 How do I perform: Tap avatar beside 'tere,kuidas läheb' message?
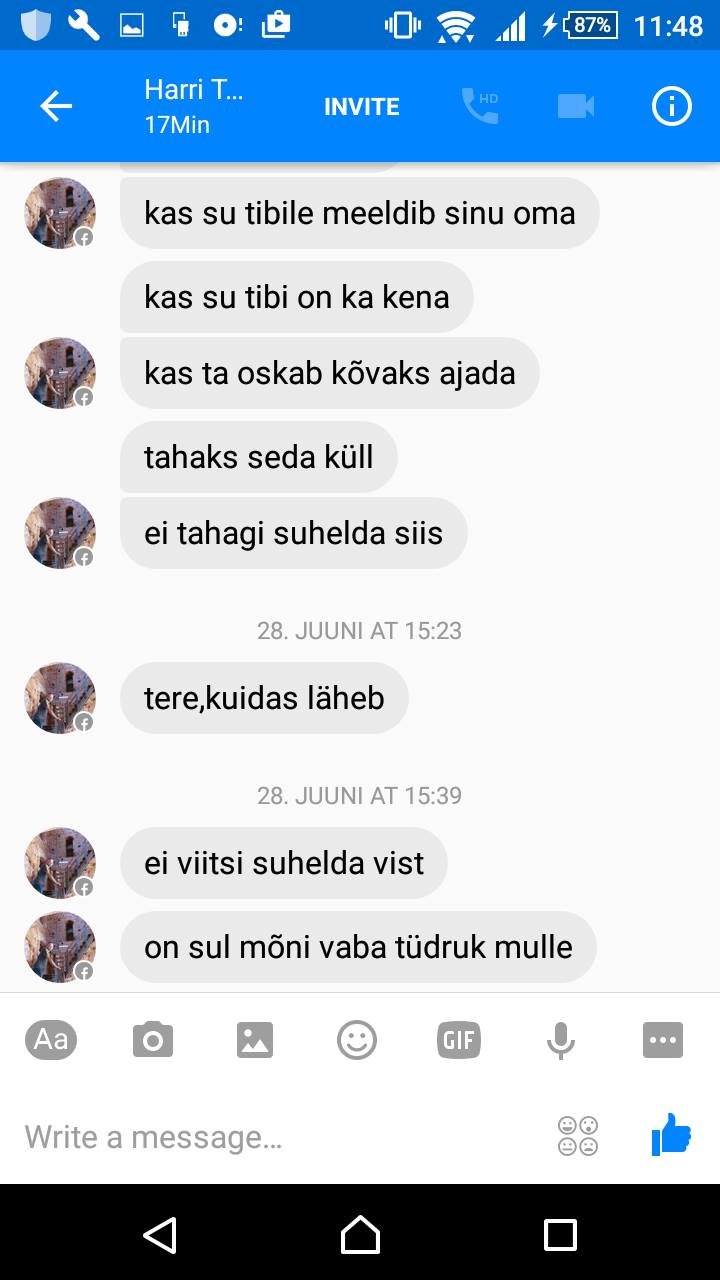[60, 697]
